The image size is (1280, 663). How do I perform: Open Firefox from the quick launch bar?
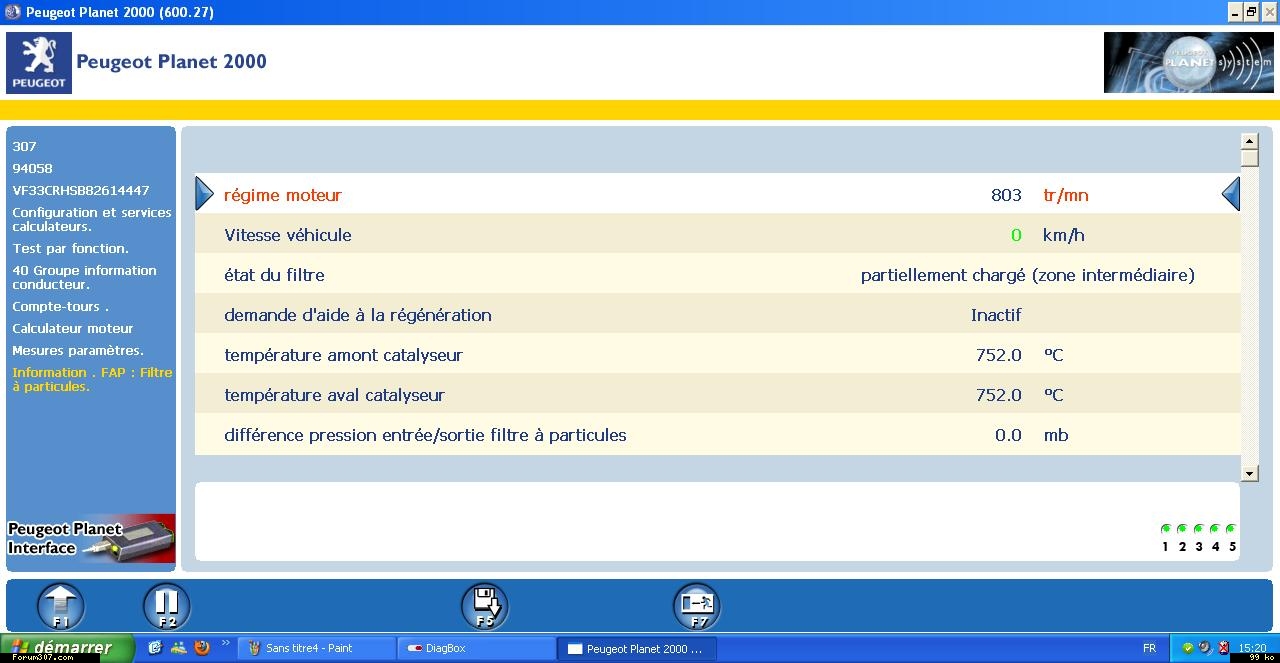click(202, 648)
